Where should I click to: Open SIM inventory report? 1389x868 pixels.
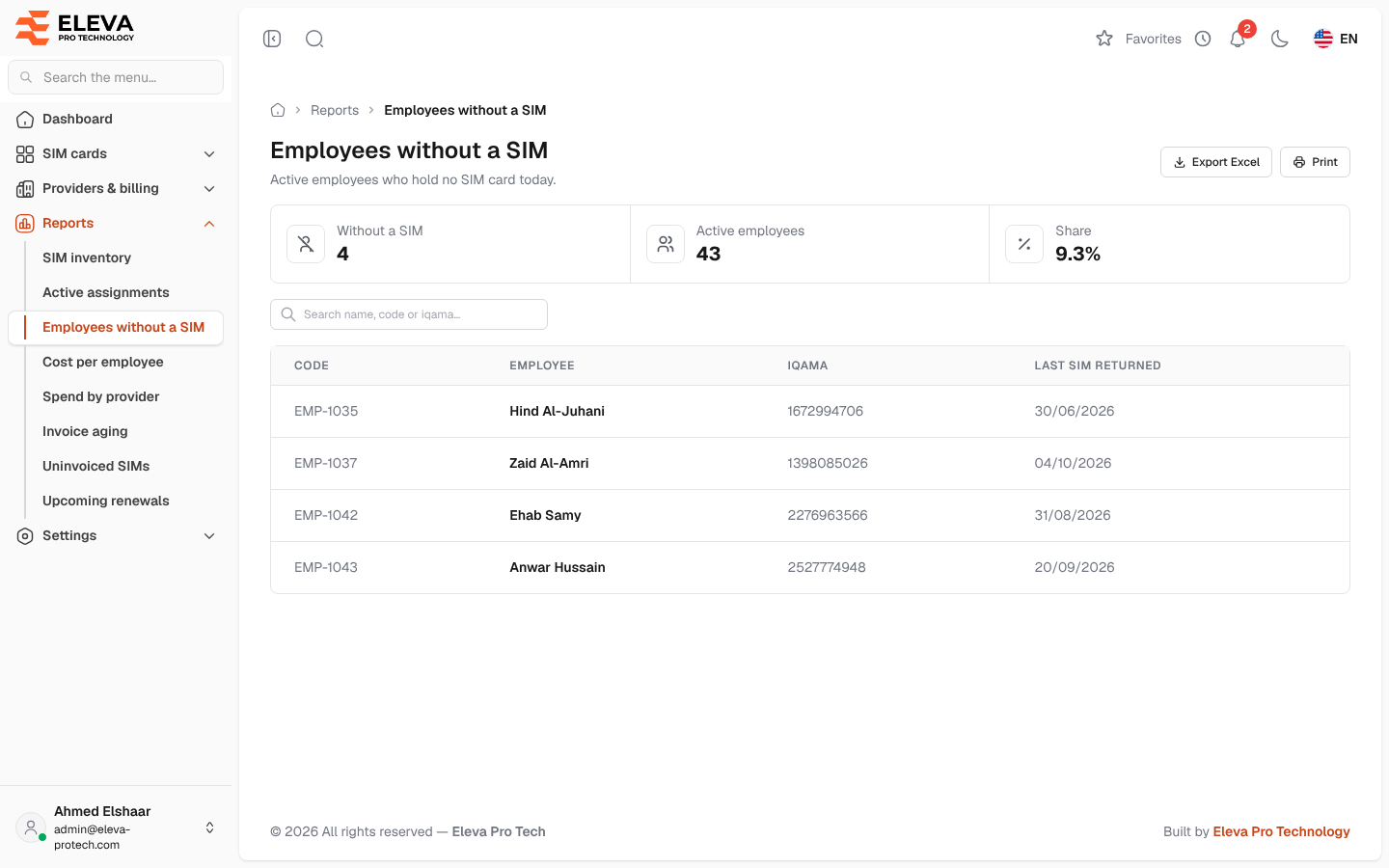click(x=87, y=258)
